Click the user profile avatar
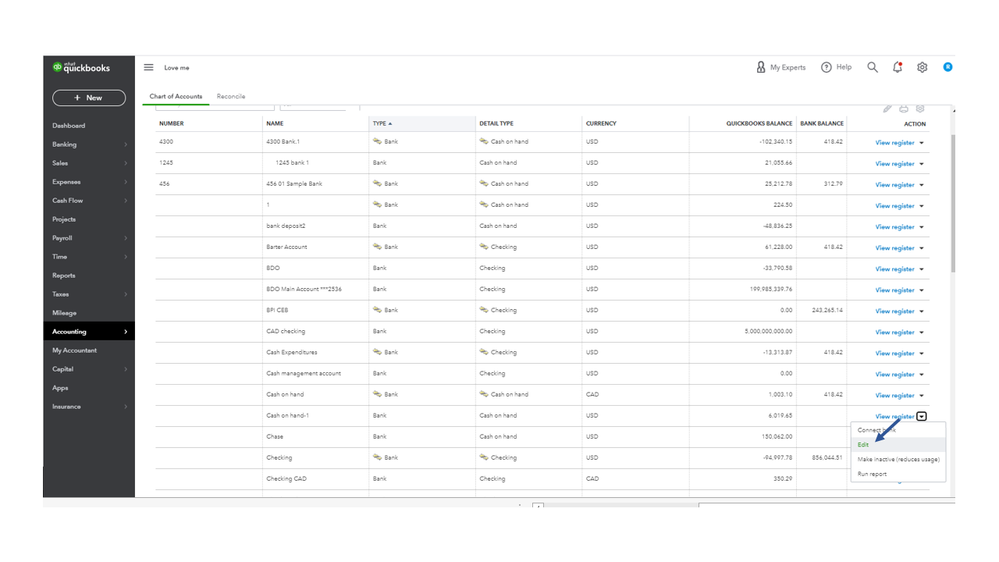Viewport: 999px width, 562px height. click(947, 67)
